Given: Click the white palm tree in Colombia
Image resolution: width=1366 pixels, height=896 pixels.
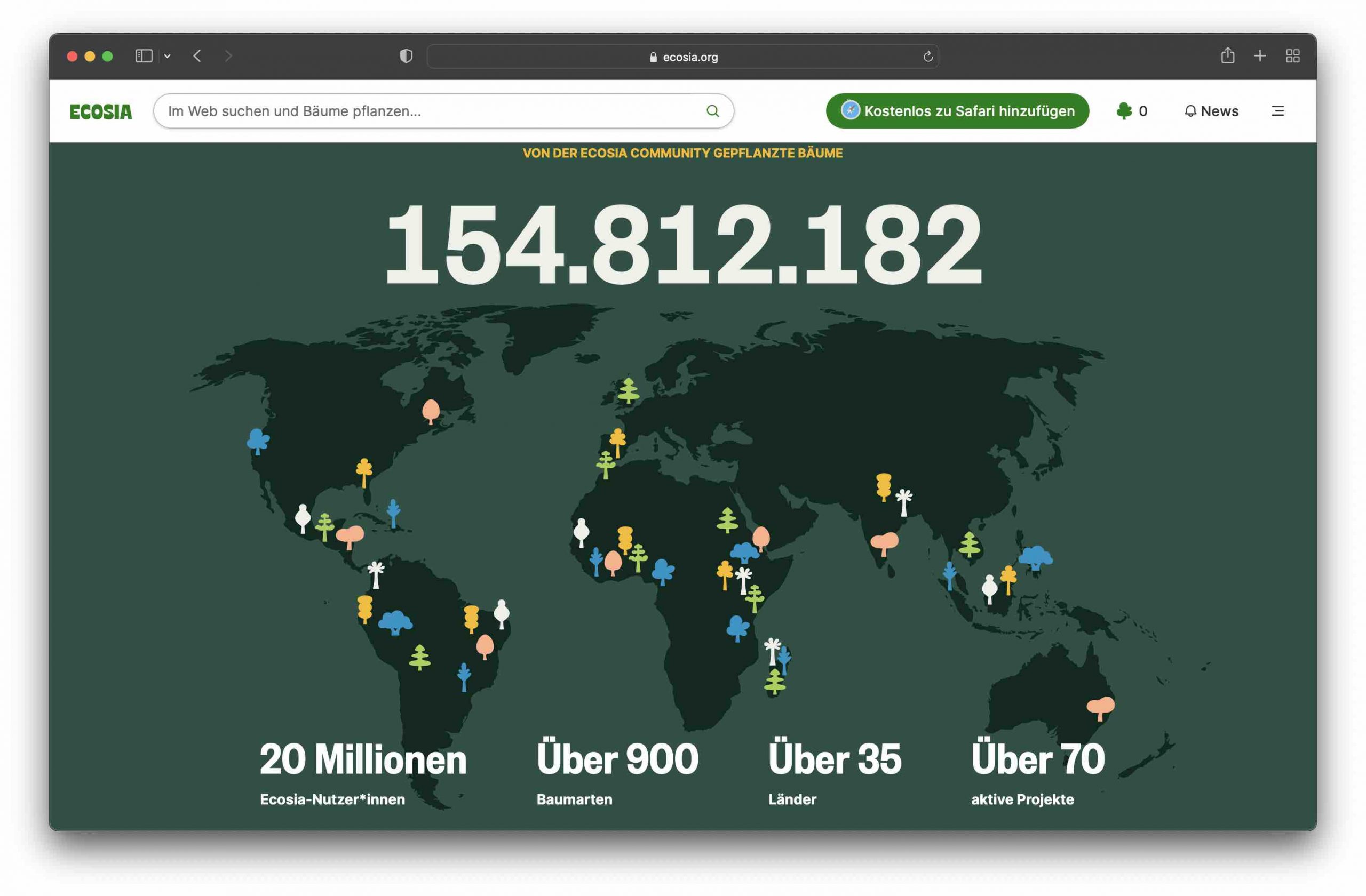Looking at the screenshot, I should coord(375,575).
